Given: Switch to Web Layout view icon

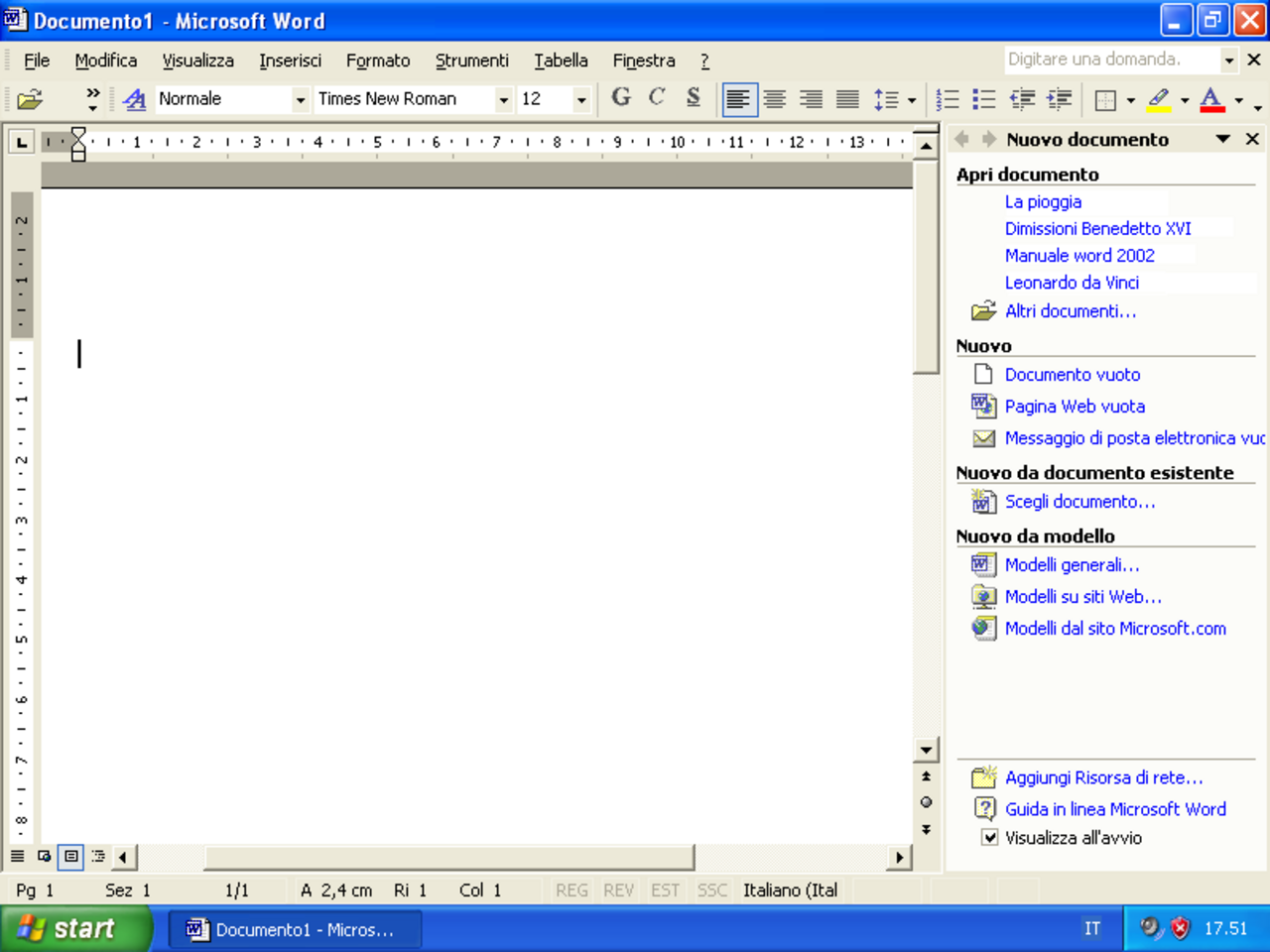Looking at the screenshot, I should (x=45, y=856).
